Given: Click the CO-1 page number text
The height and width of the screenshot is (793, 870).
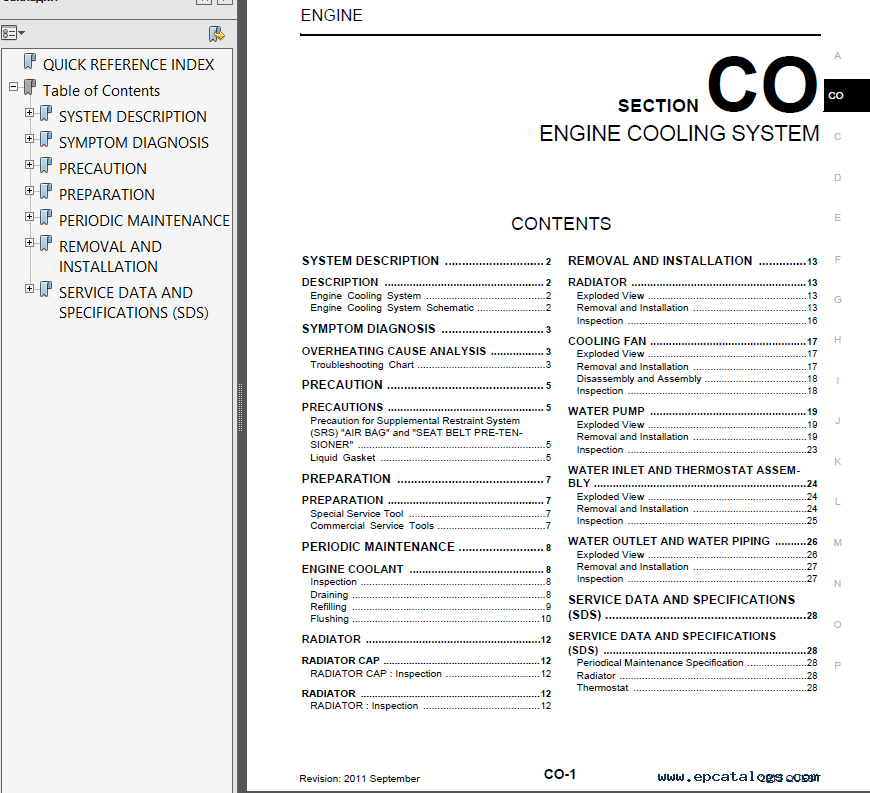Looking at the screenshot, I should pyautogui.click(x=560, y=774).
